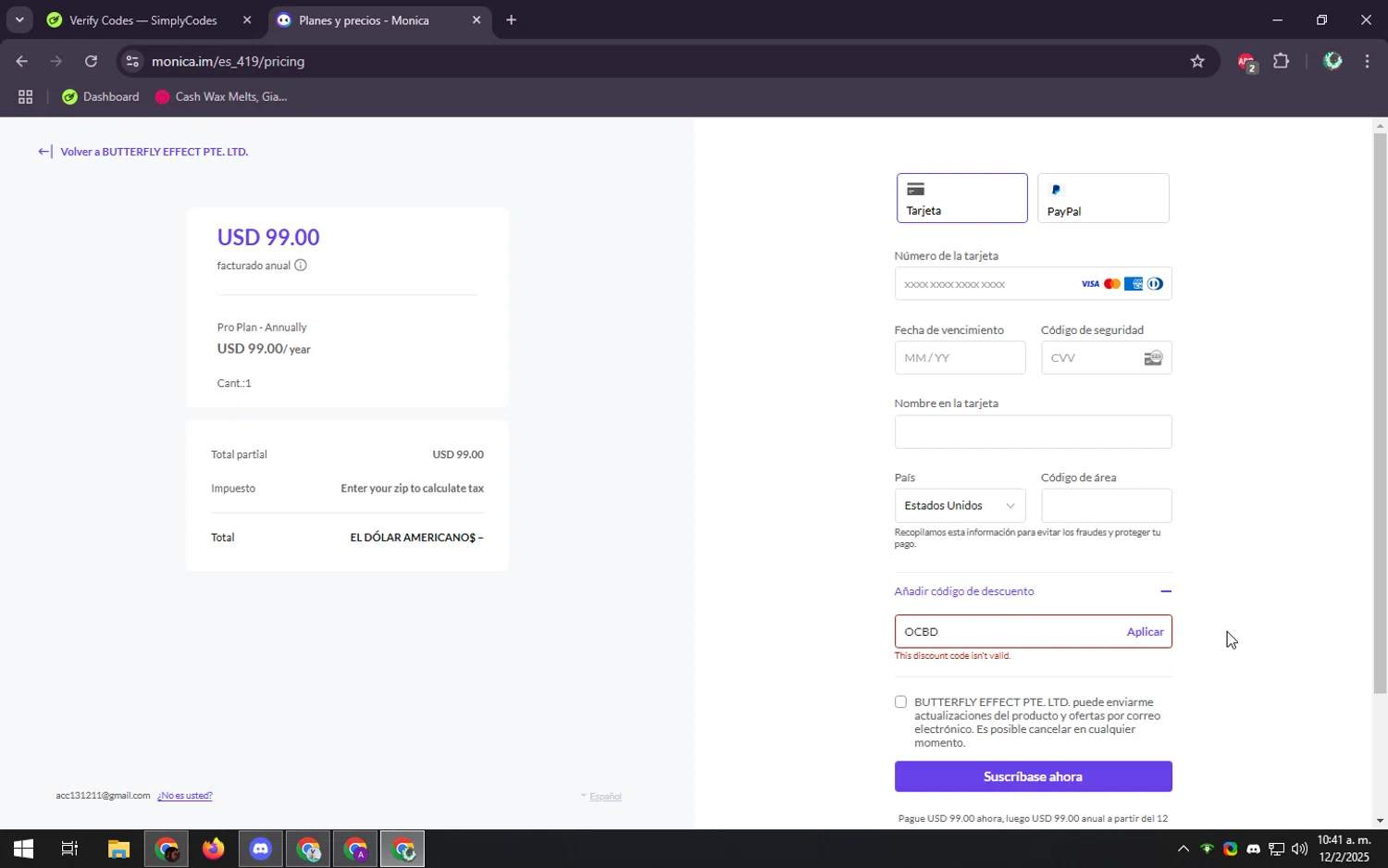Viewport: 1388px width, 868px height.
Task: Open the apps grid in bookmarks bar
Action: pyautogui.click(x=25, y=96)
